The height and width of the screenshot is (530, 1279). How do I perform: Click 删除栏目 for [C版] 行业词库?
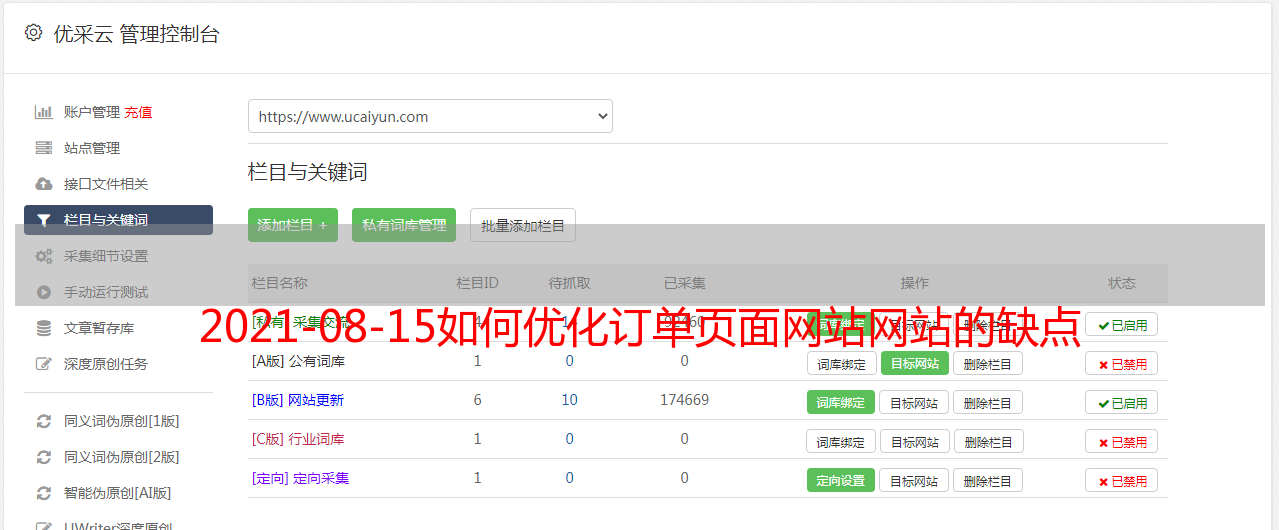click(x=988, y=441)
